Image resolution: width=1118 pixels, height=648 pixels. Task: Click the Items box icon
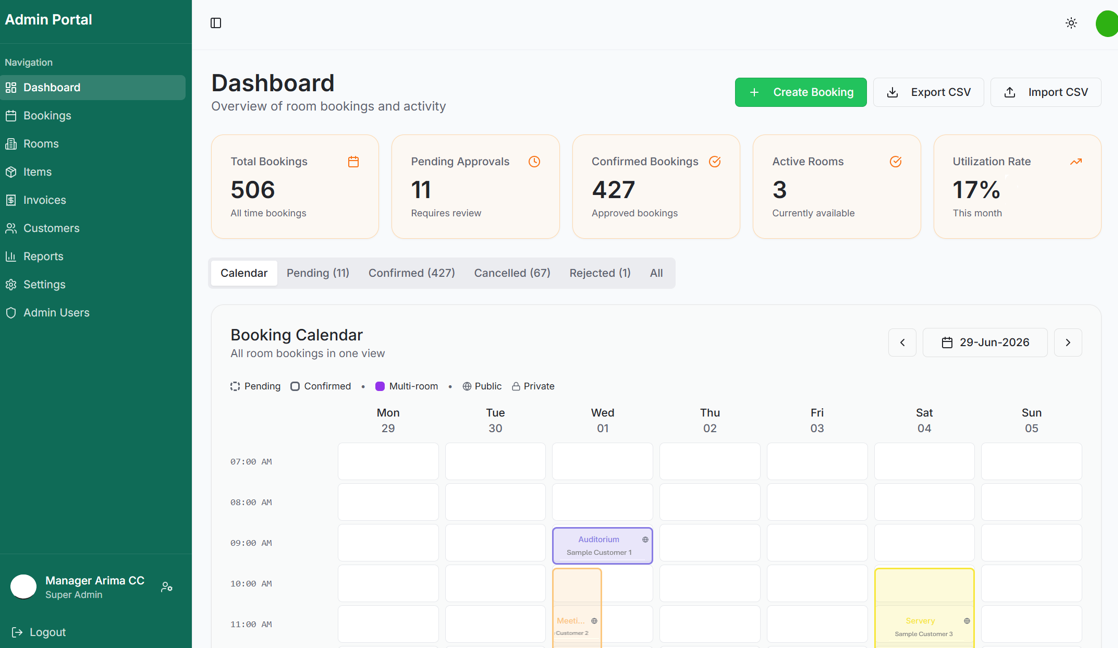[11, 172]
